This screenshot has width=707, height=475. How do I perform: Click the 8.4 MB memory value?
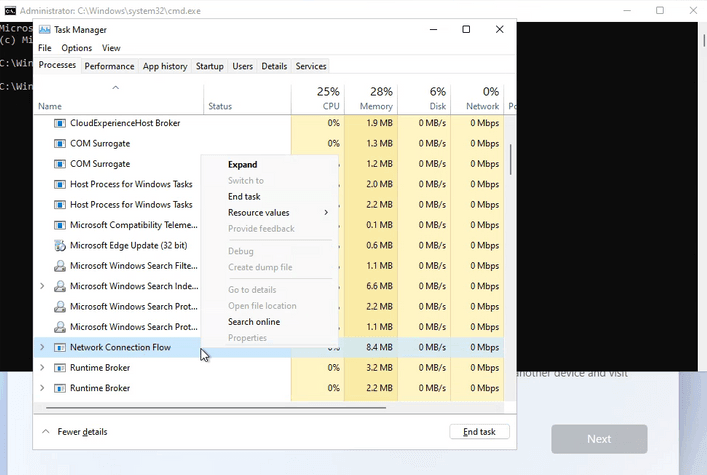pyautogui.click(x=379, y=347)
